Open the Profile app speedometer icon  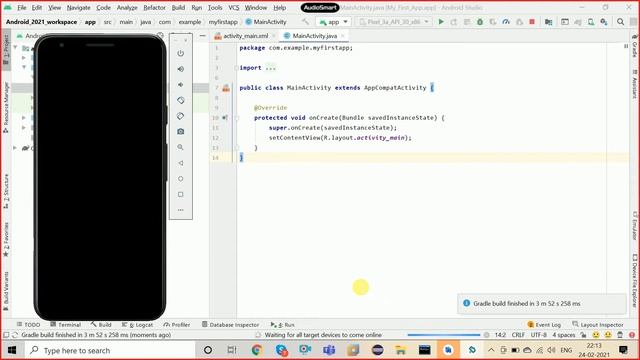pos(506,22)
